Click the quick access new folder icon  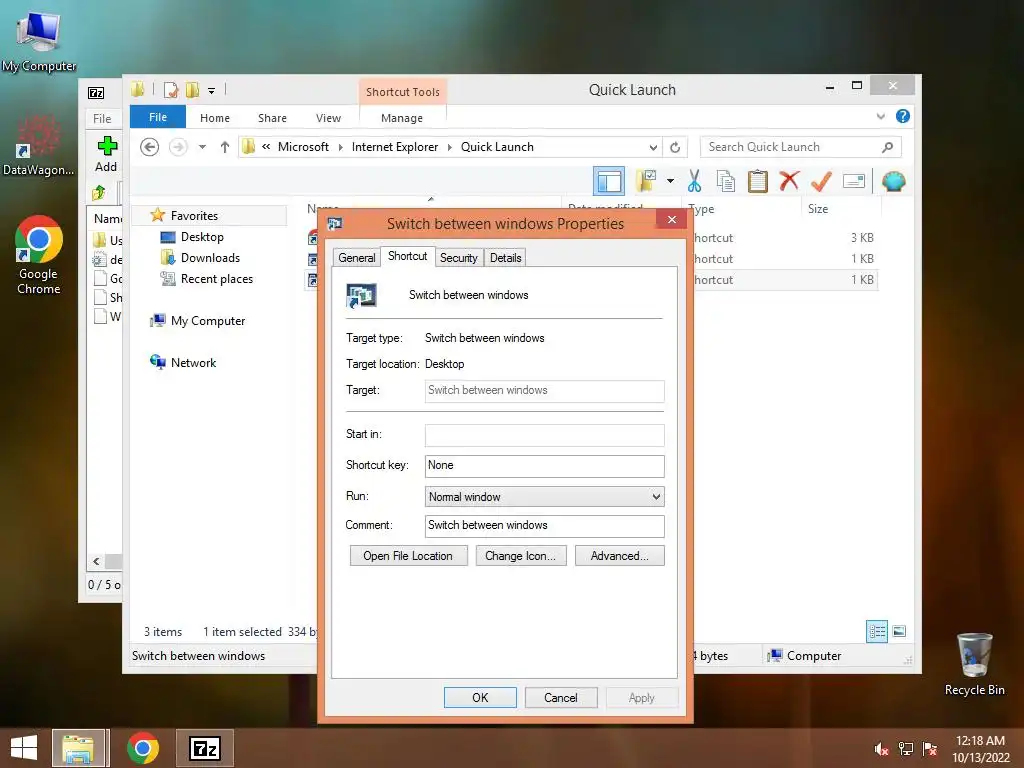point(192,90)
